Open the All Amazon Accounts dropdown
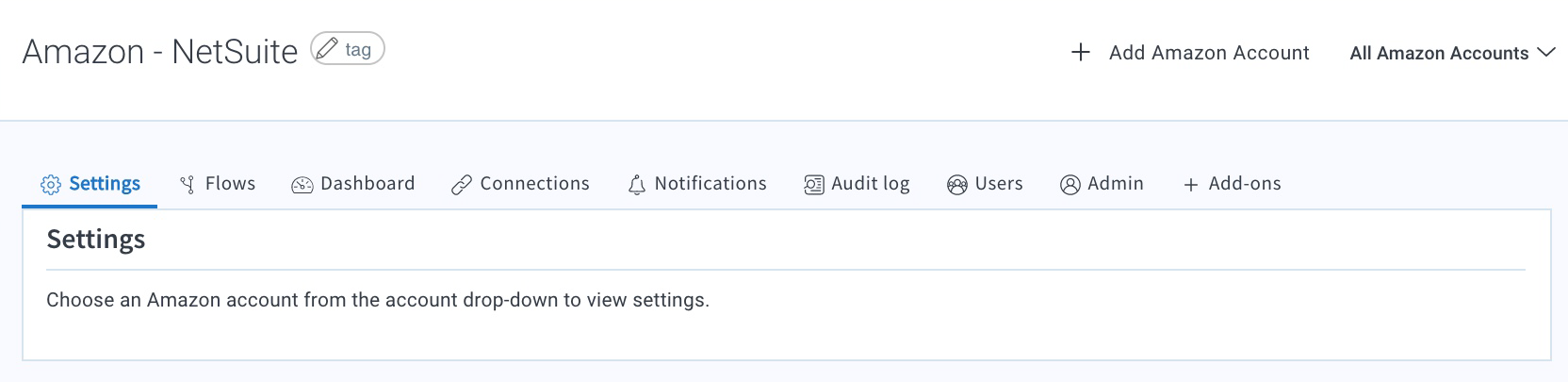This screenshot has height=382, width=1568. [1452, 53]
